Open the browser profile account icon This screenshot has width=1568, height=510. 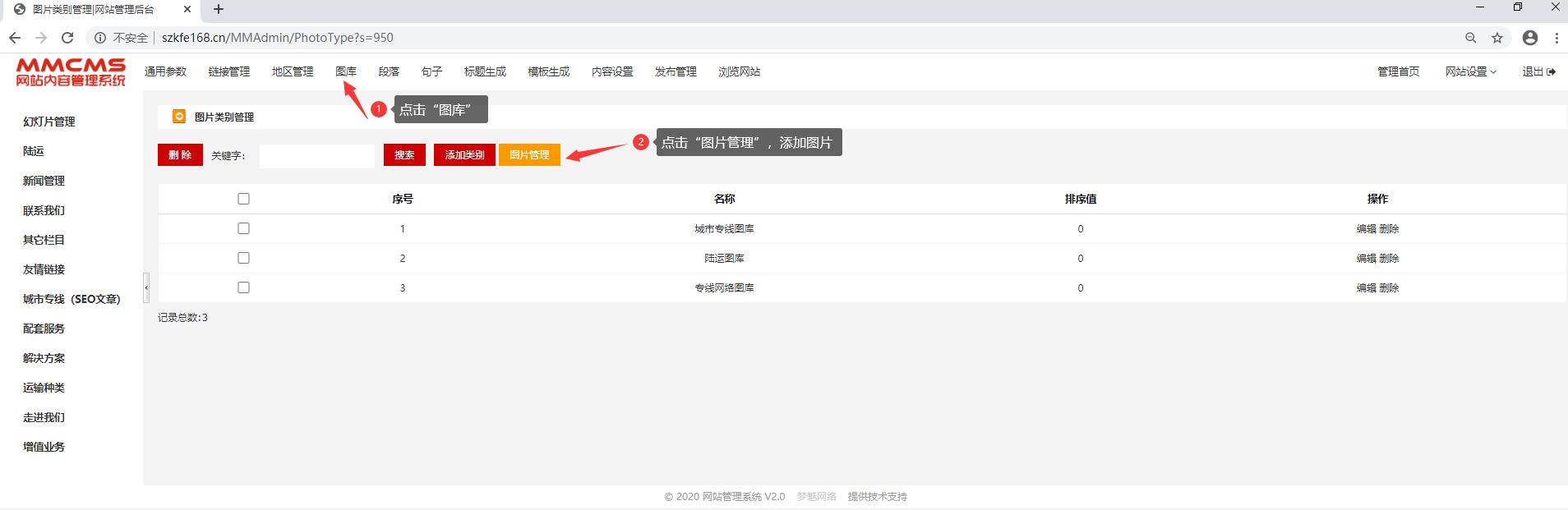[x=1529, y=38]
